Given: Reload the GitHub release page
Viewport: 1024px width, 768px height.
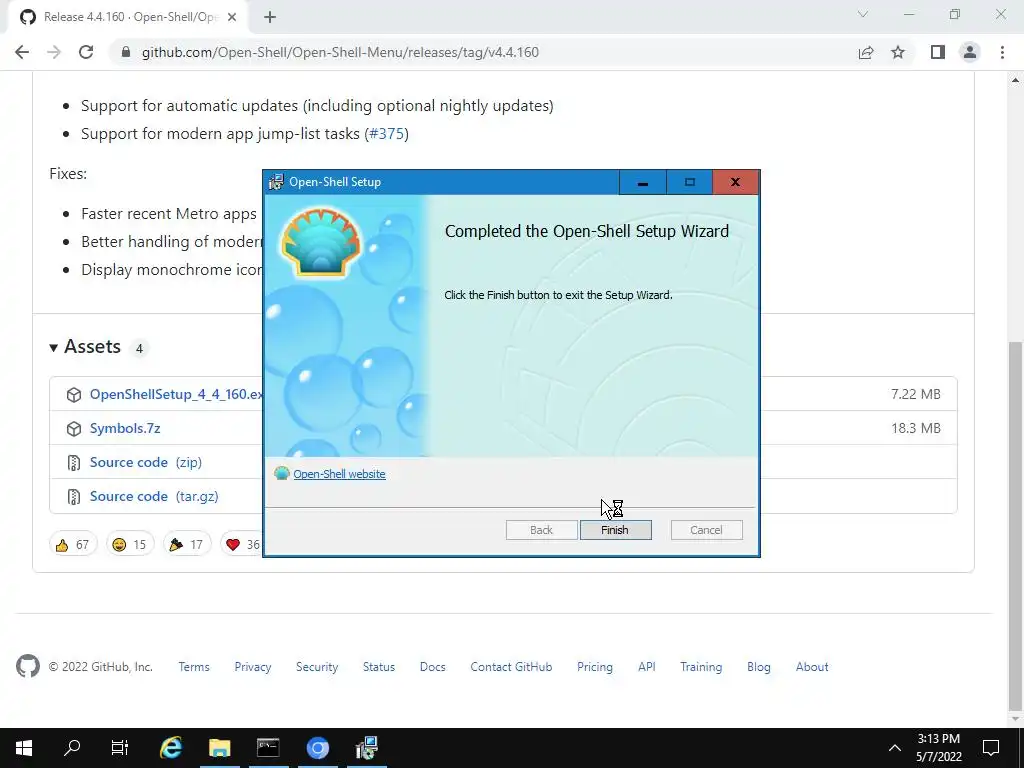Looking at the screenshot, I should click(86, 52).
